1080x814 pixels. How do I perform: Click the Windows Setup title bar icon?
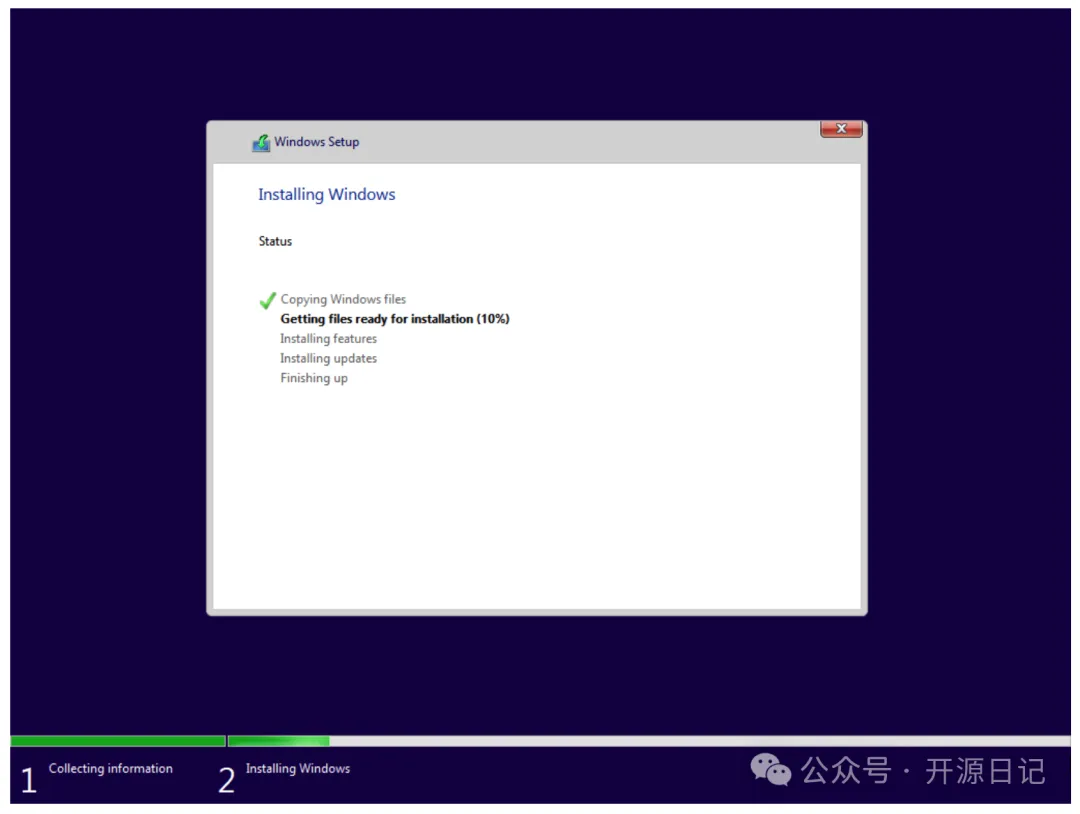[x=261, y=142]
